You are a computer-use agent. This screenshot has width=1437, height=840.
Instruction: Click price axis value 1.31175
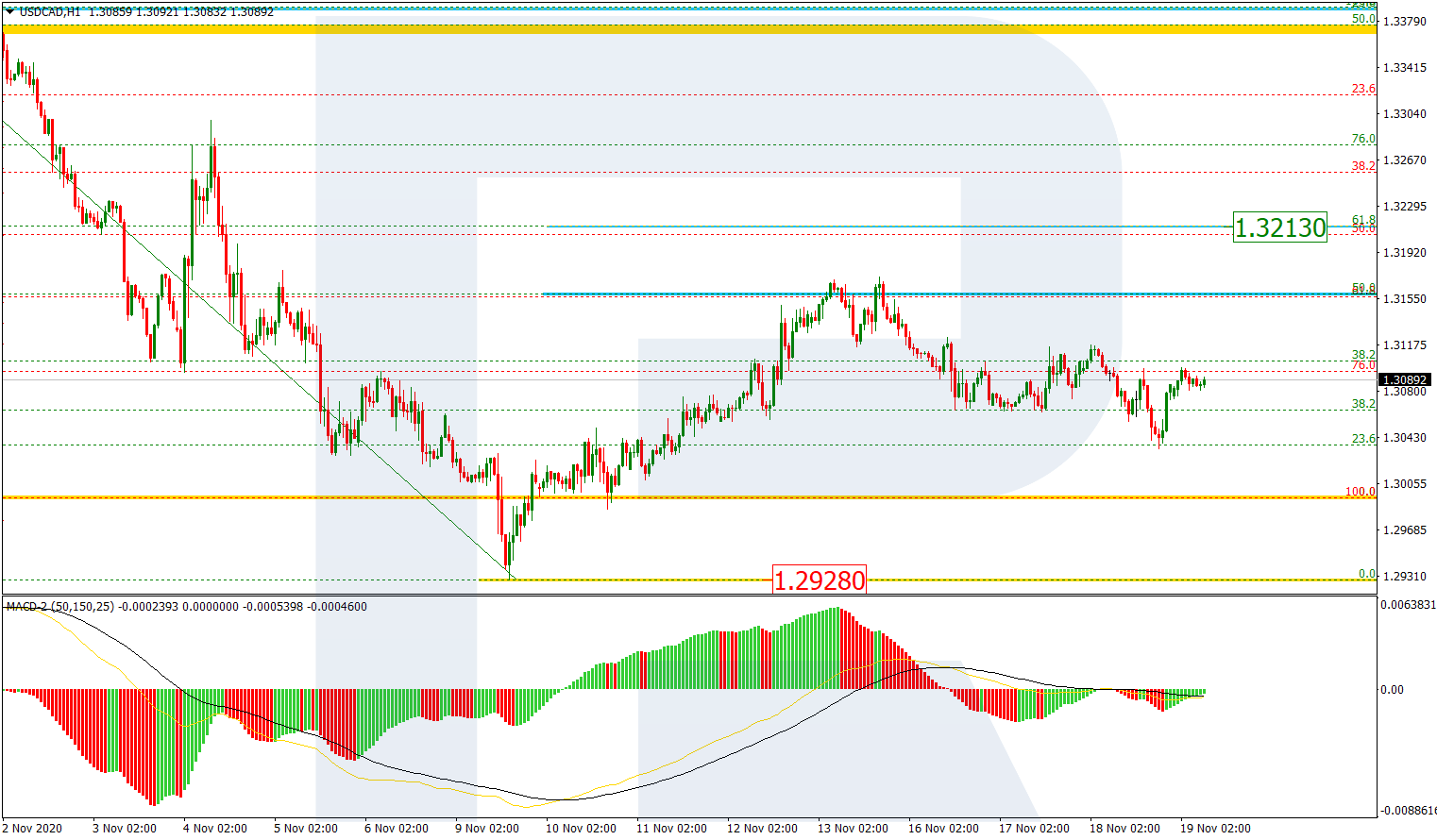[x=1404, y=345]
